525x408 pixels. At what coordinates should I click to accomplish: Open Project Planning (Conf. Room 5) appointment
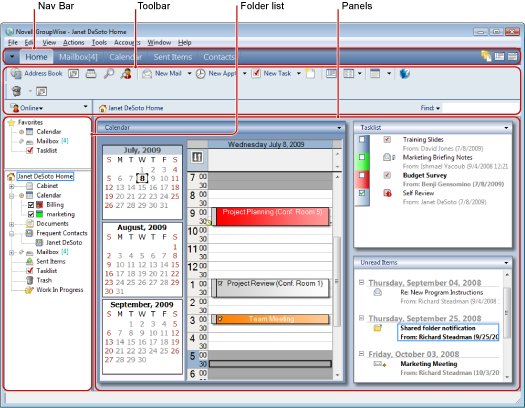coord(272,216)
